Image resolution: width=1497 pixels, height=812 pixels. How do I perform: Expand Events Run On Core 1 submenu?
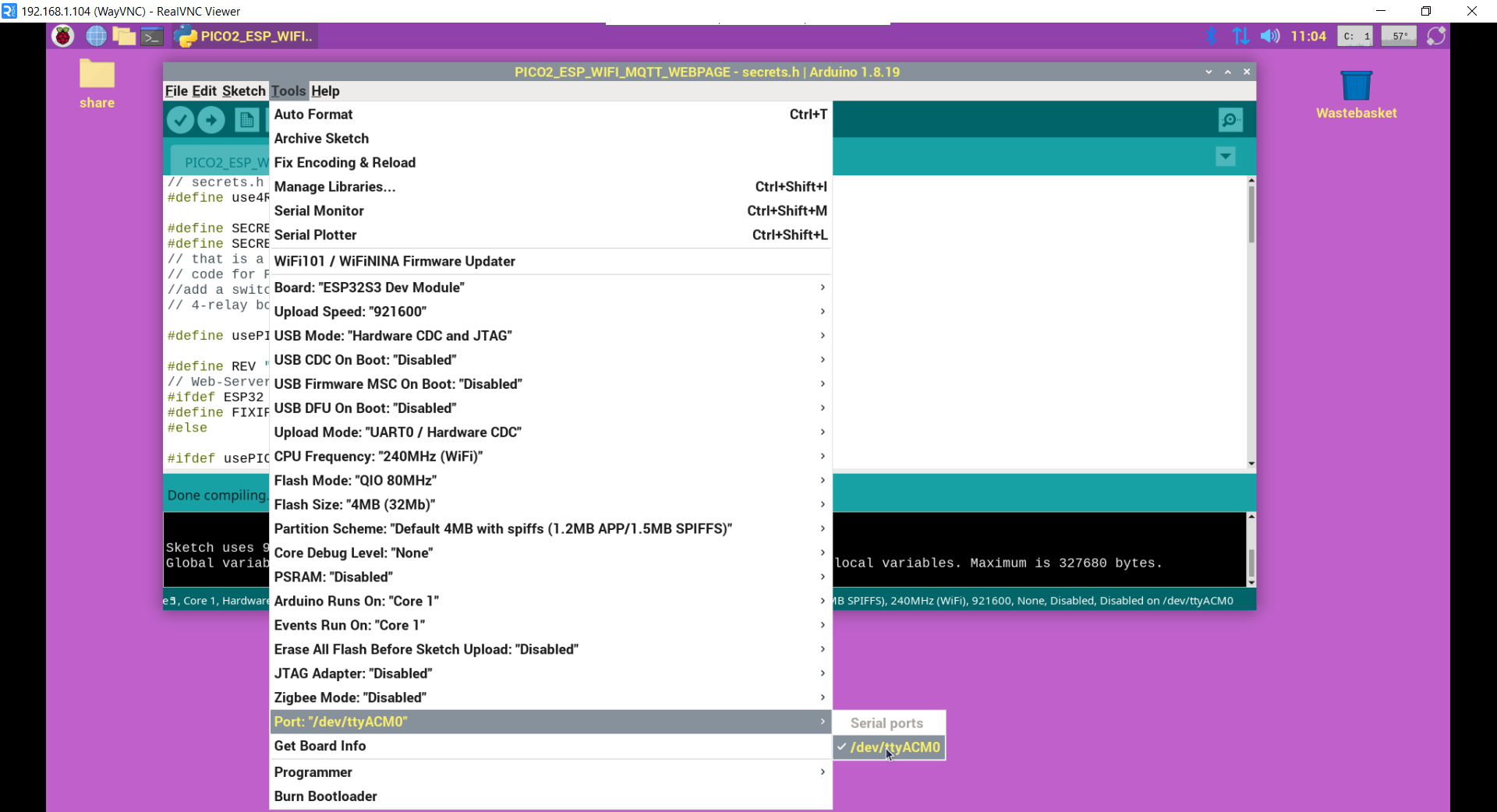coord(550,626)
